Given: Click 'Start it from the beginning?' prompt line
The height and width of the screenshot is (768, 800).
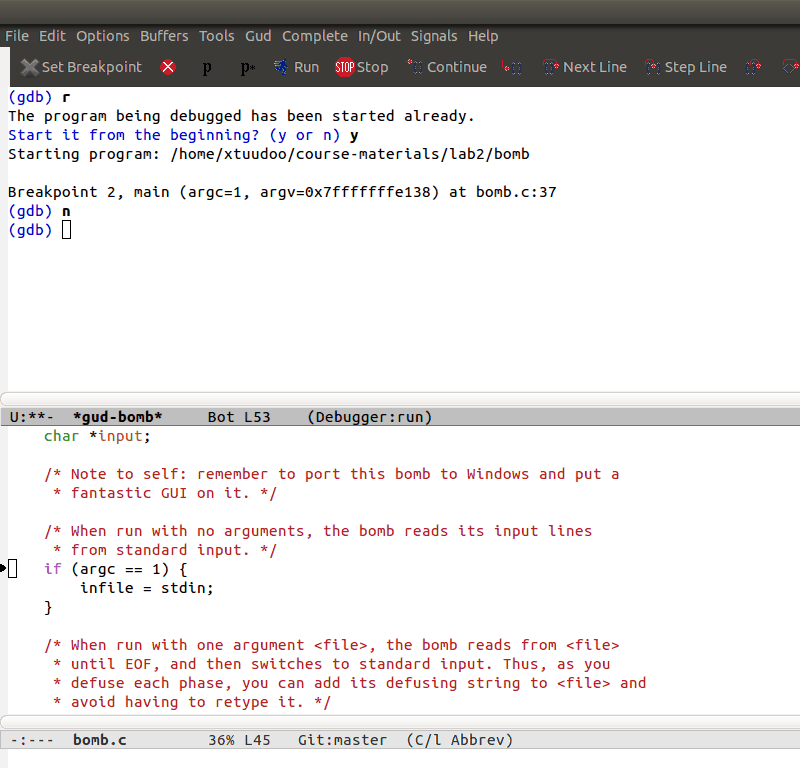Looking at the screenshot, I should click(183, 135).
